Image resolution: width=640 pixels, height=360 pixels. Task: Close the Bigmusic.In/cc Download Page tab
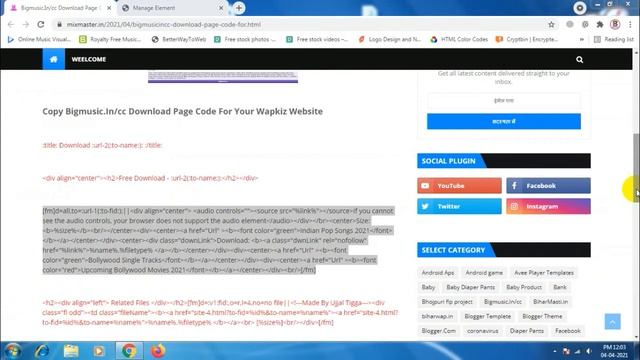109,8
